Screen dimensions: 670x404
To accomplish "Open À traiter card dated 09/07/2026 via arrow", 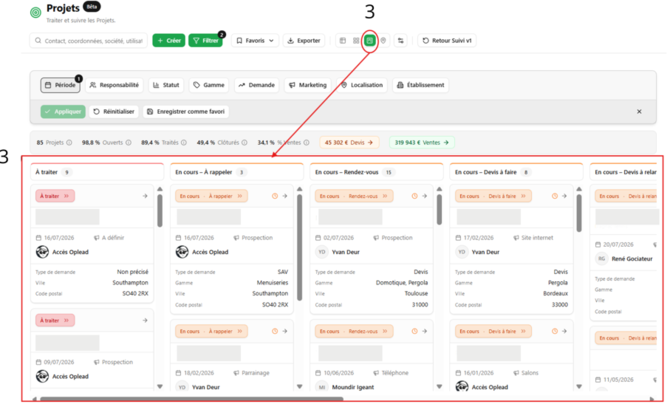I will coord(145,320).
